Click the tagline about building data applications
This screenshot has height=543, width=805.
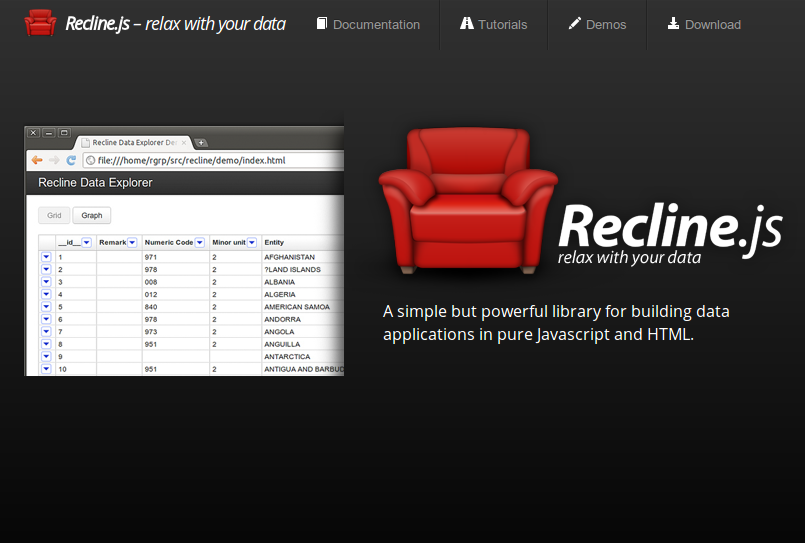(x=556, y=323)
